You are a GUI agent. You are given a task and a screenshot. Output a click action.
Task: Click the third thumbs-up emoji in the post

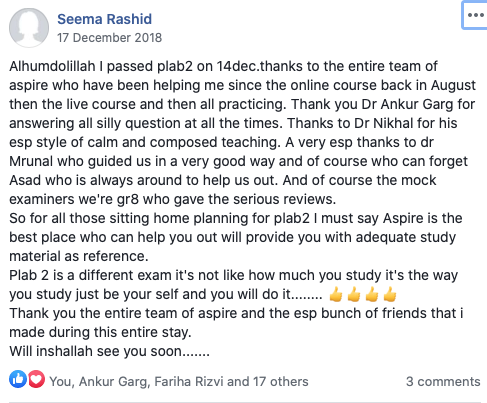pyautogui.click(x=372, y=295)
